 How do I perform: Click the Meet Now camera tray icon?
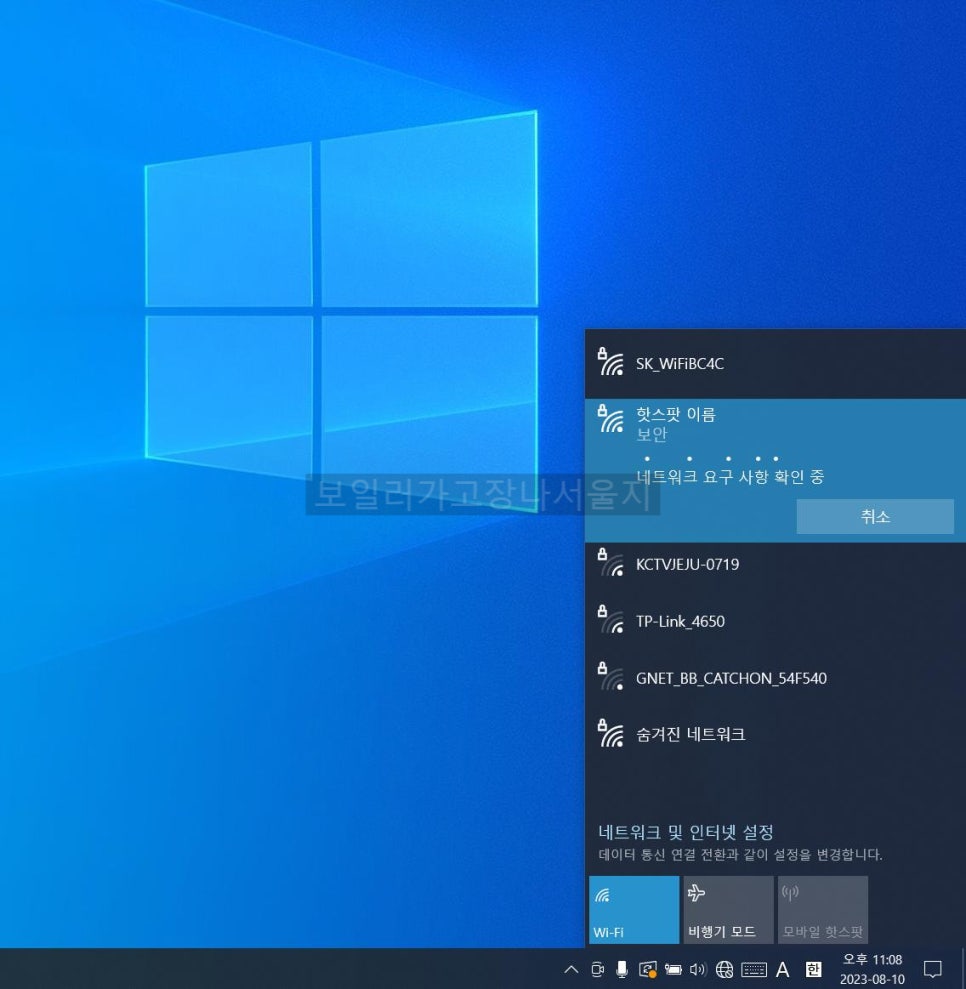597,969
